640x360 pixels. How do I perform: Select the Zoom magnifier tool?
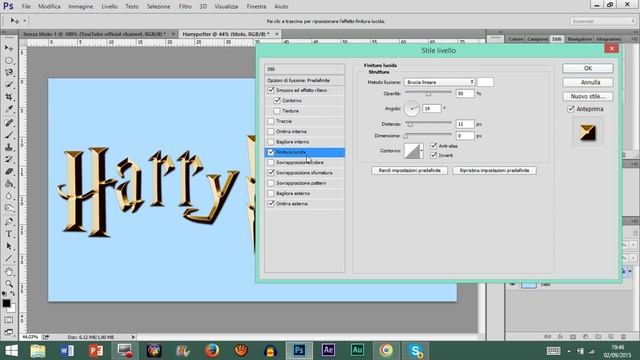tap(9, 284)
